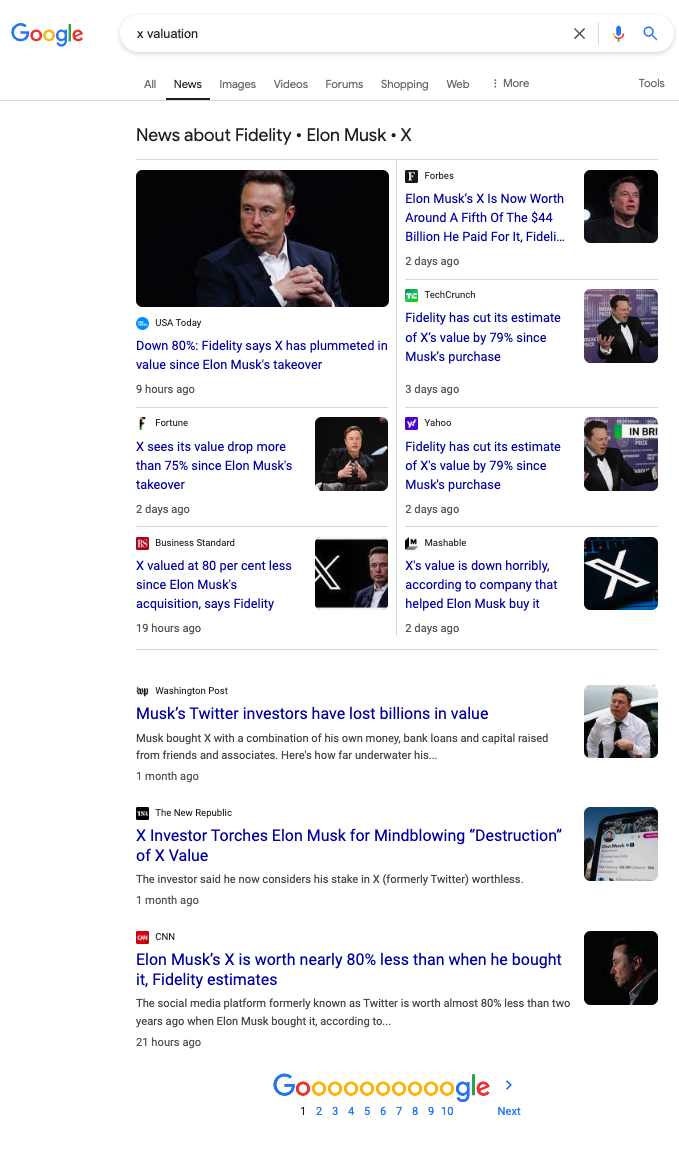Open Washington Post Twitter investors article
Viewport: 679px width, 1149px height.
click(x=312, y=714)
